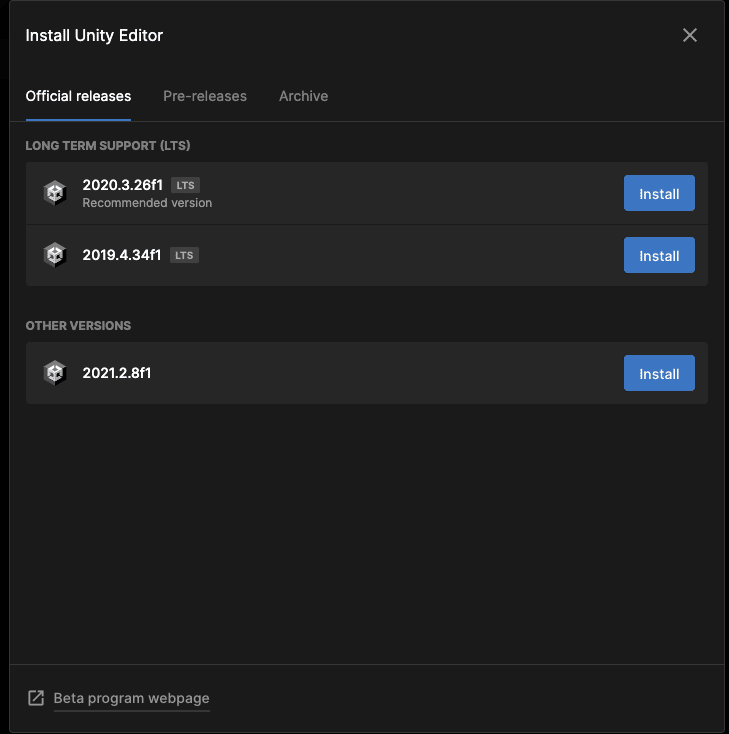Install Unity version 2020.3.26f1

tap(659, 194)
